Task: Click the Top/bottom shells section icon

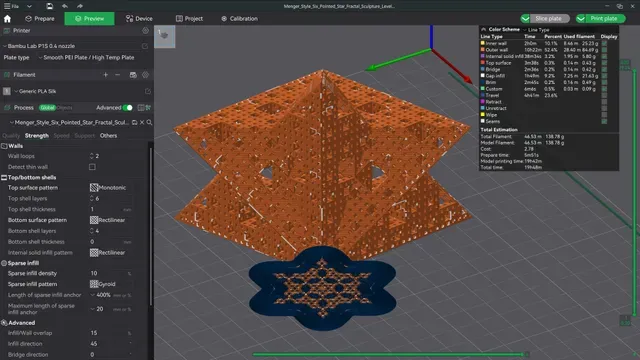Action: (4, 178)
